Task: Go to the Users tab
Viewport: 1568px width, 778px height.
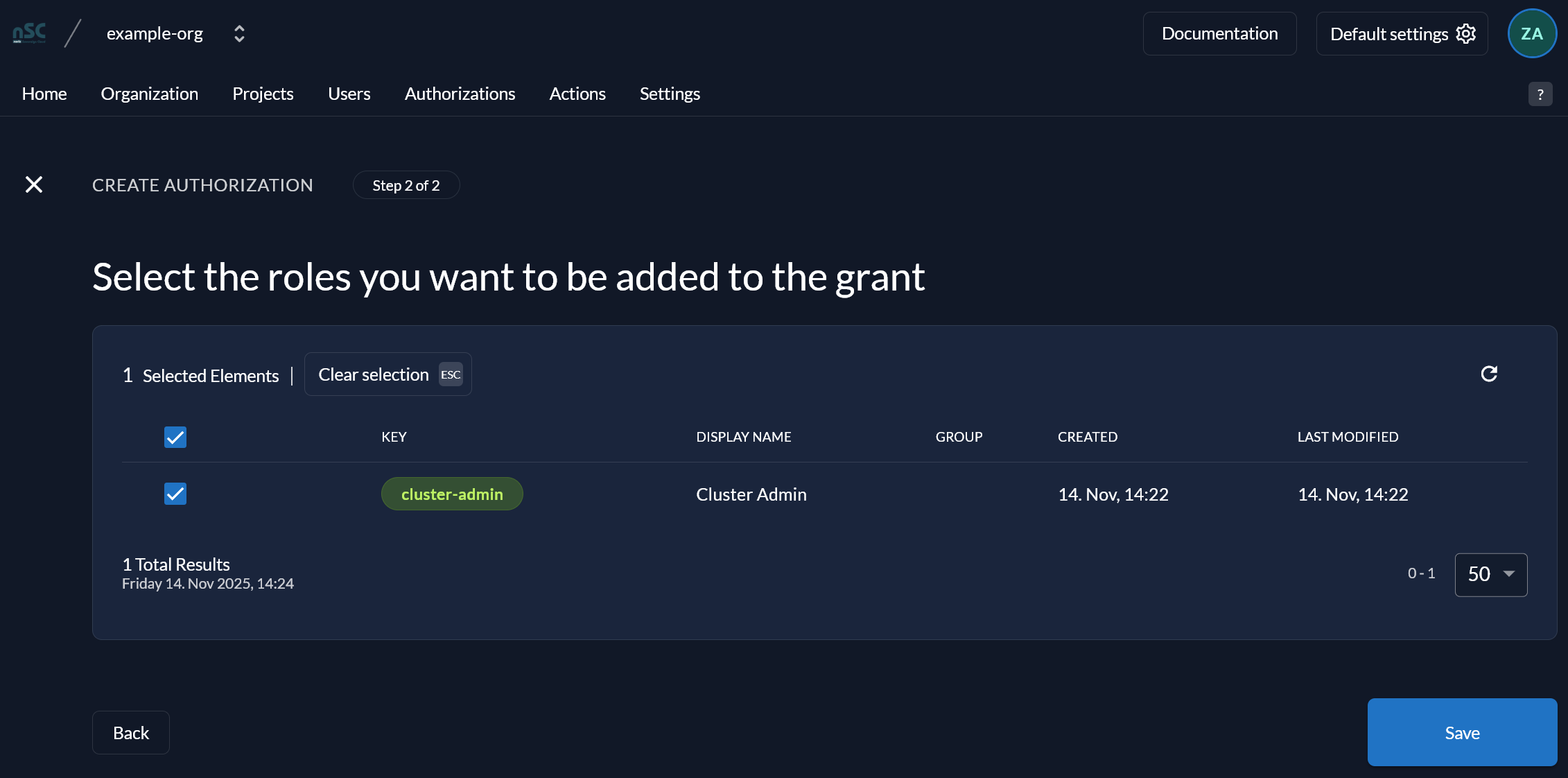Action: 349,94
